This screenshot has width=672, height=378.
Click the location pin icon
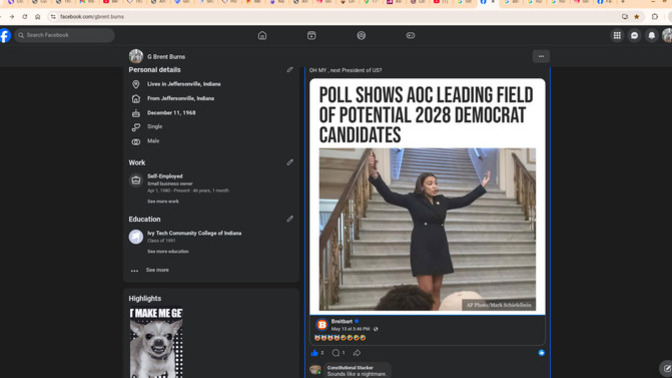pyautogui.click(x=136, y=84)
